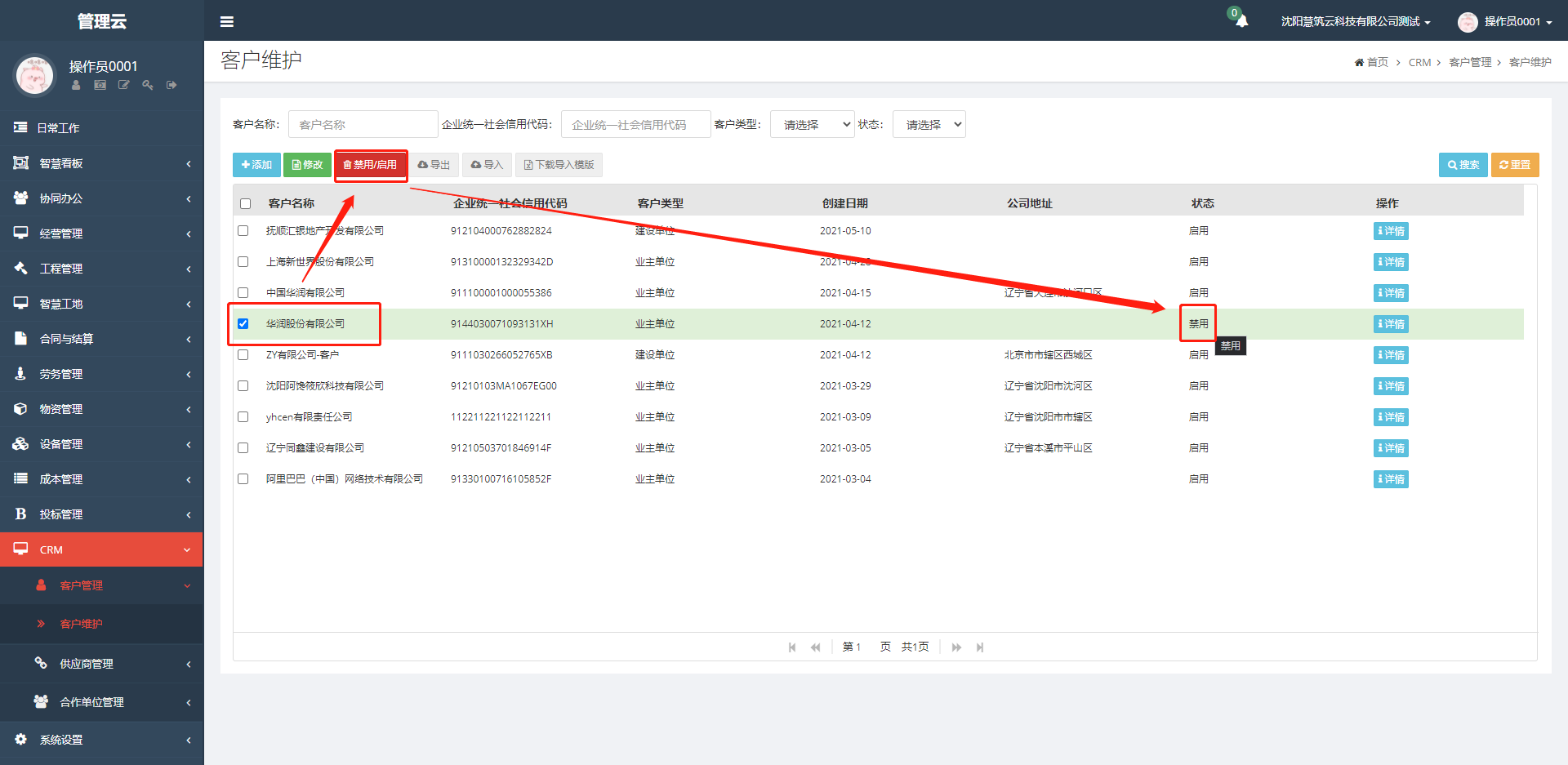Screen dimensions: 1568x765
Task: Click the 协同办公 people icon
Action: click(20, 198)
